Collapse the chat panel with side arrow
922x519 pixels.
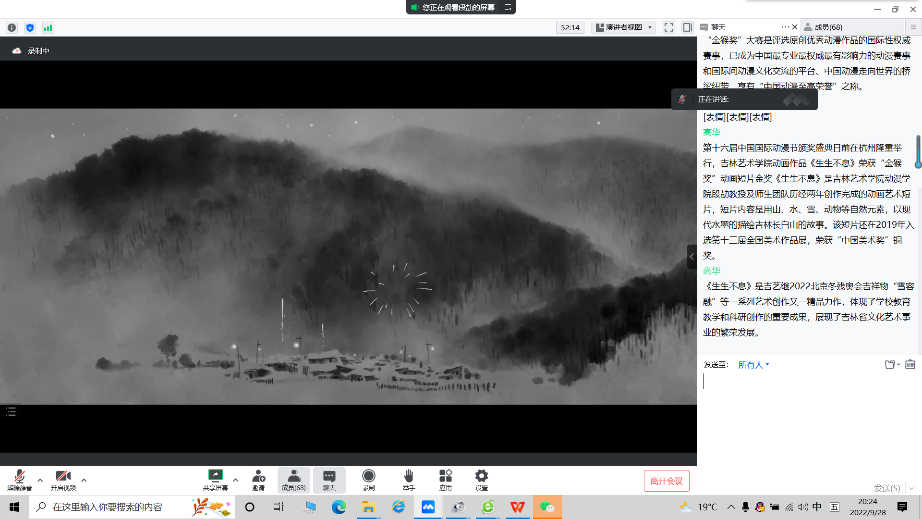pyautogui.click(x=692, y=257)
